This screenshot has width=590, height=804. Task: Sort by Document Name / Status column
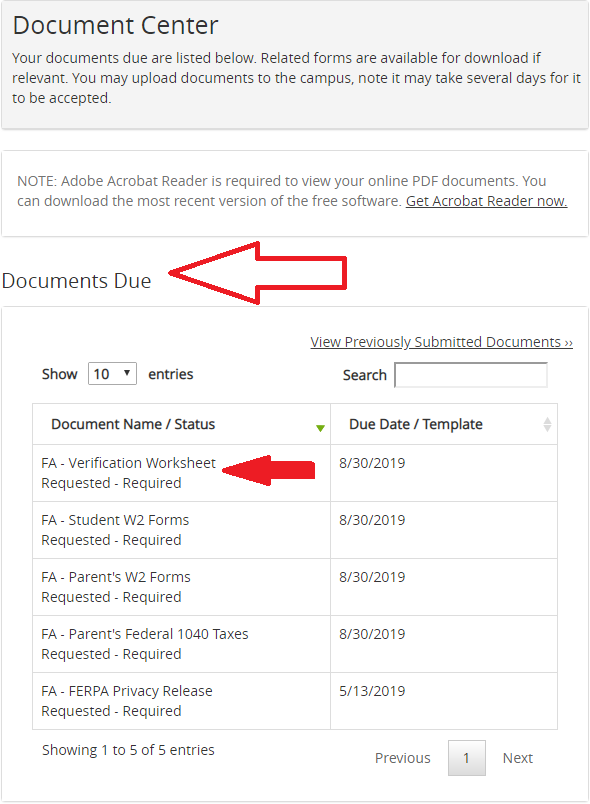tap(133, 424)
